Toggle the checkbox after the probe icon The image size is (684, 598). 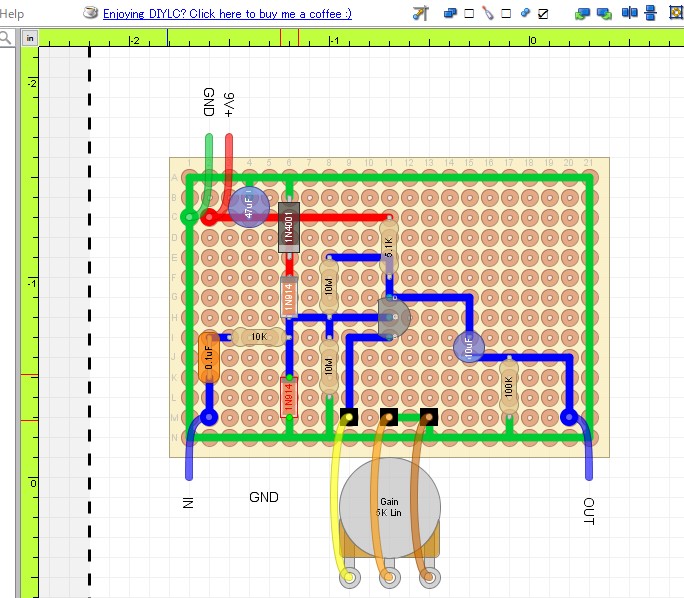point(506,14)
